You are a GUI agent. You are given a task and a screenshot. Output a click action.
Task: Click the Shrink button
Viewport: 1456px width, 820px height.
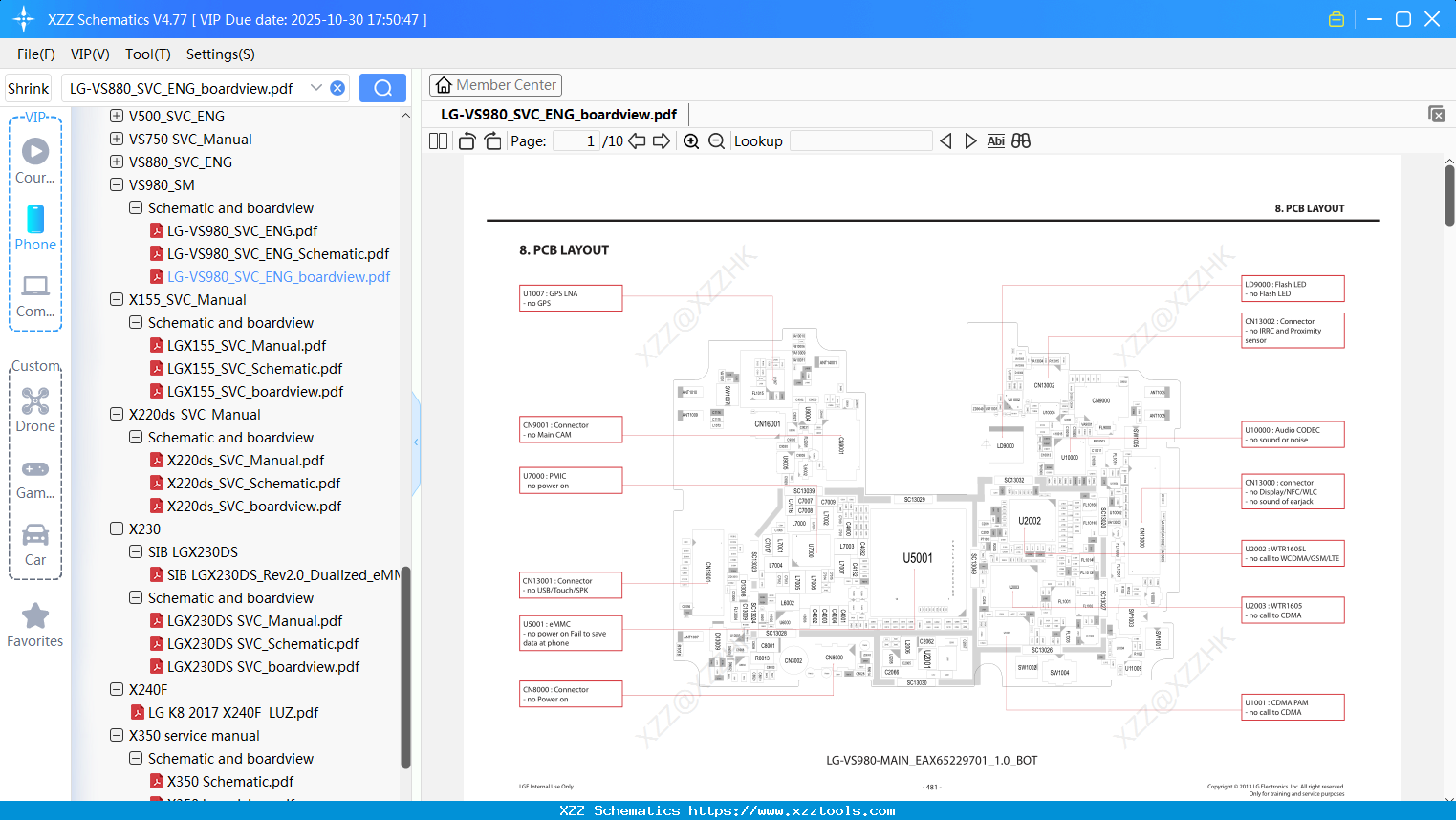pyautogui.click(x=28, y=87)
